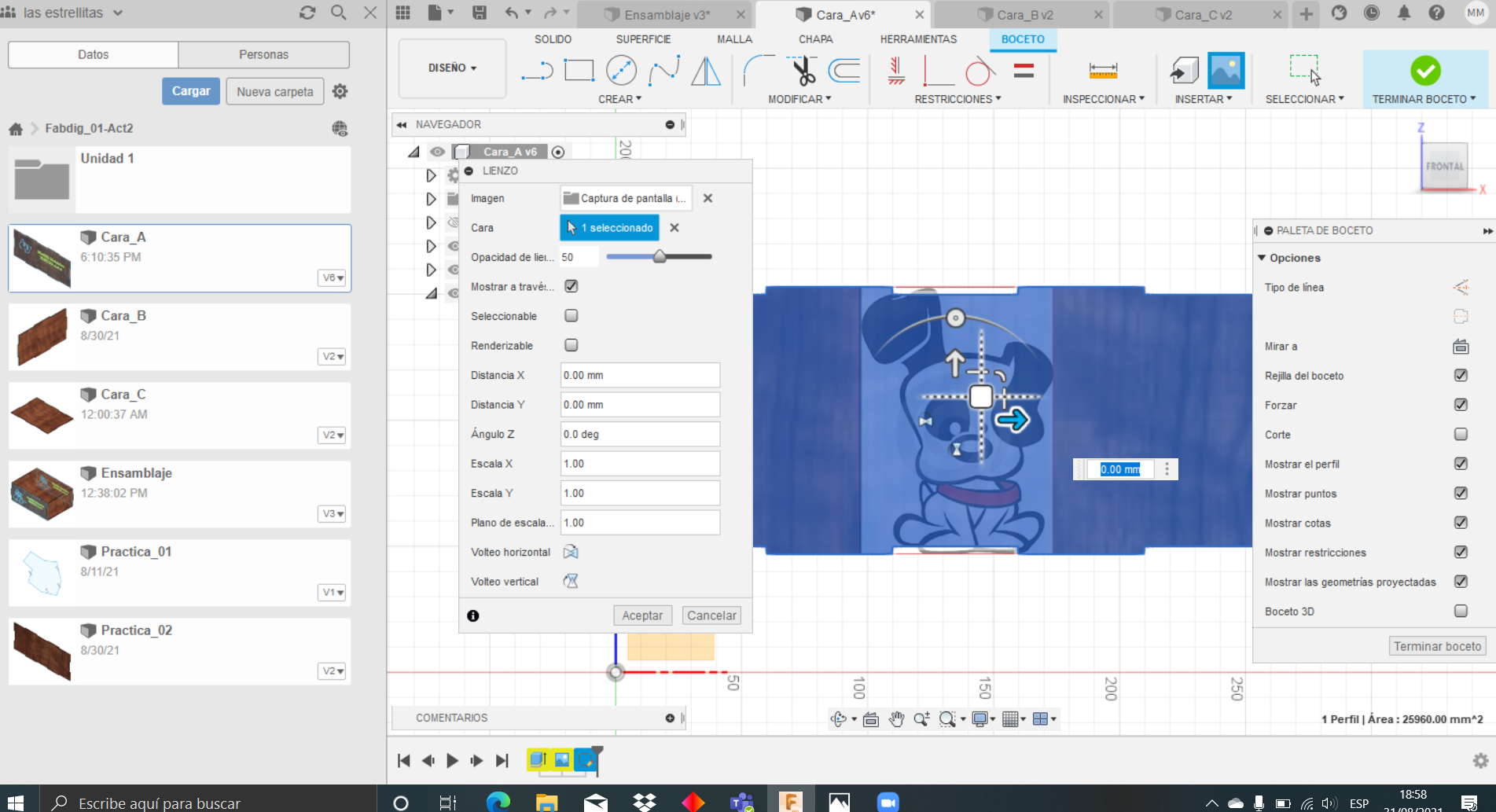Screen dimensions: 1496x812
Task: Switch to the CHAPA tab
Action: coord(815,39)
